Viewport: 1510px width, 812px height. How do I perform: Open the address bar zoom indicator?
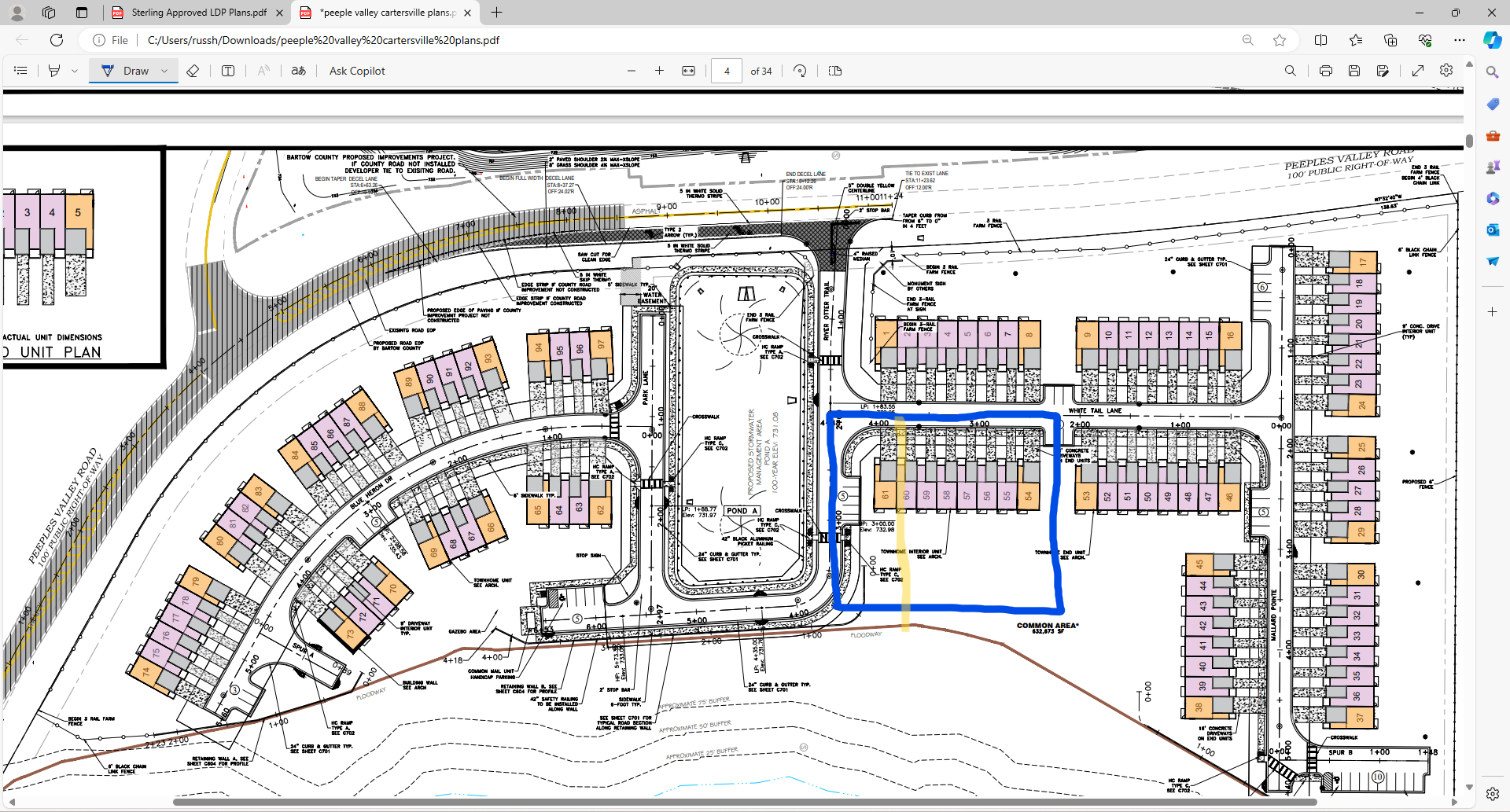1248,40
